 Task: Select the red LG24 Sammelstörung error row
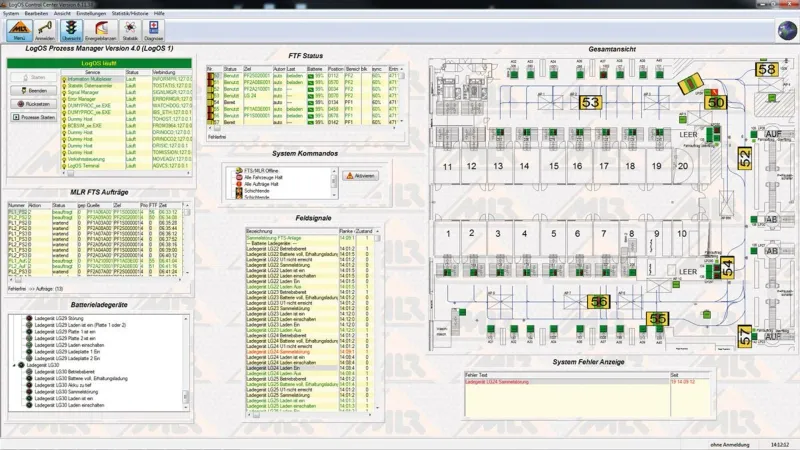(x=500, y=381)
